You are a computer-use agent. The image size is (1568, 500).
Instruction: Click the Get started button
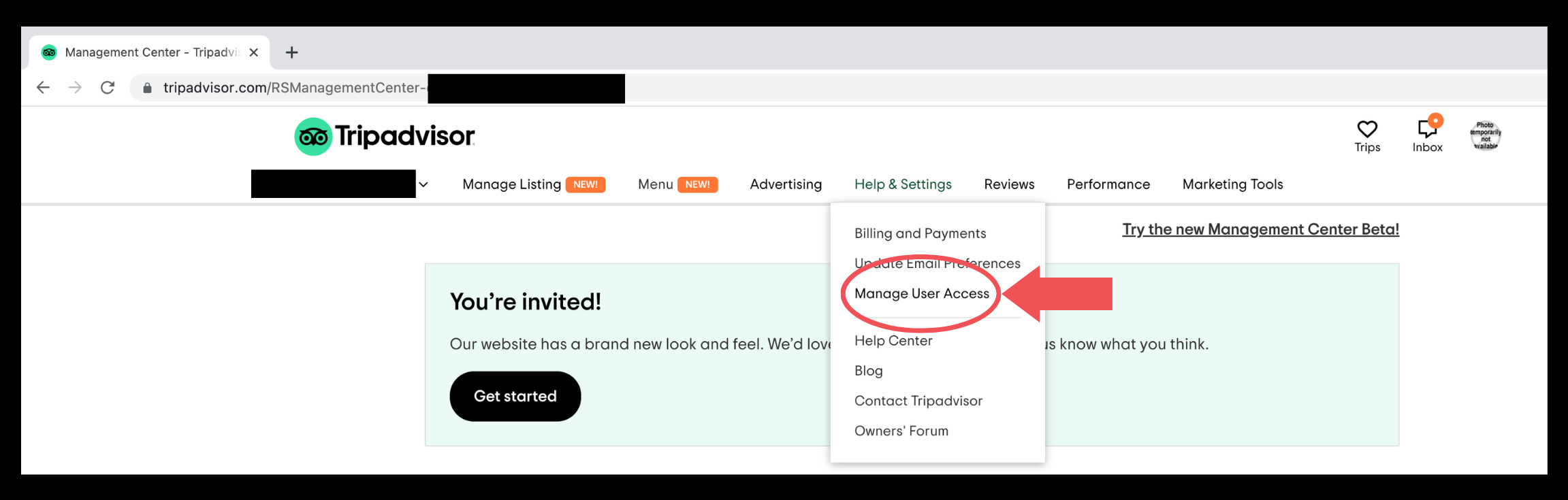pos(515,396)
